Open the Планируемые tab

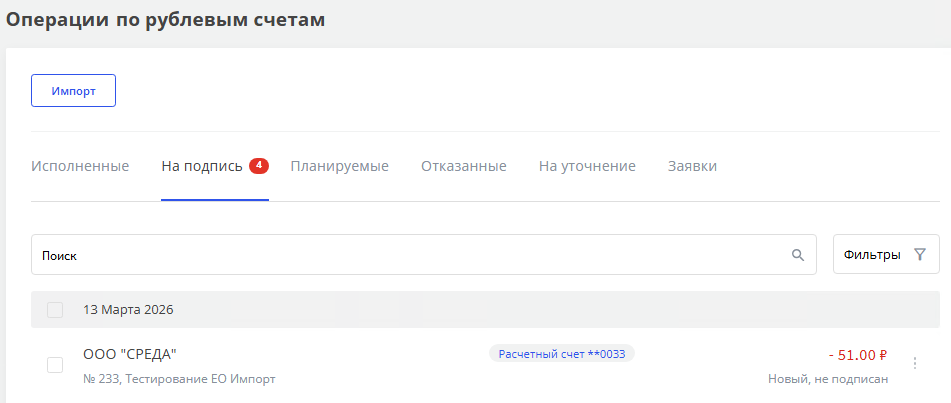coord(340,166)
